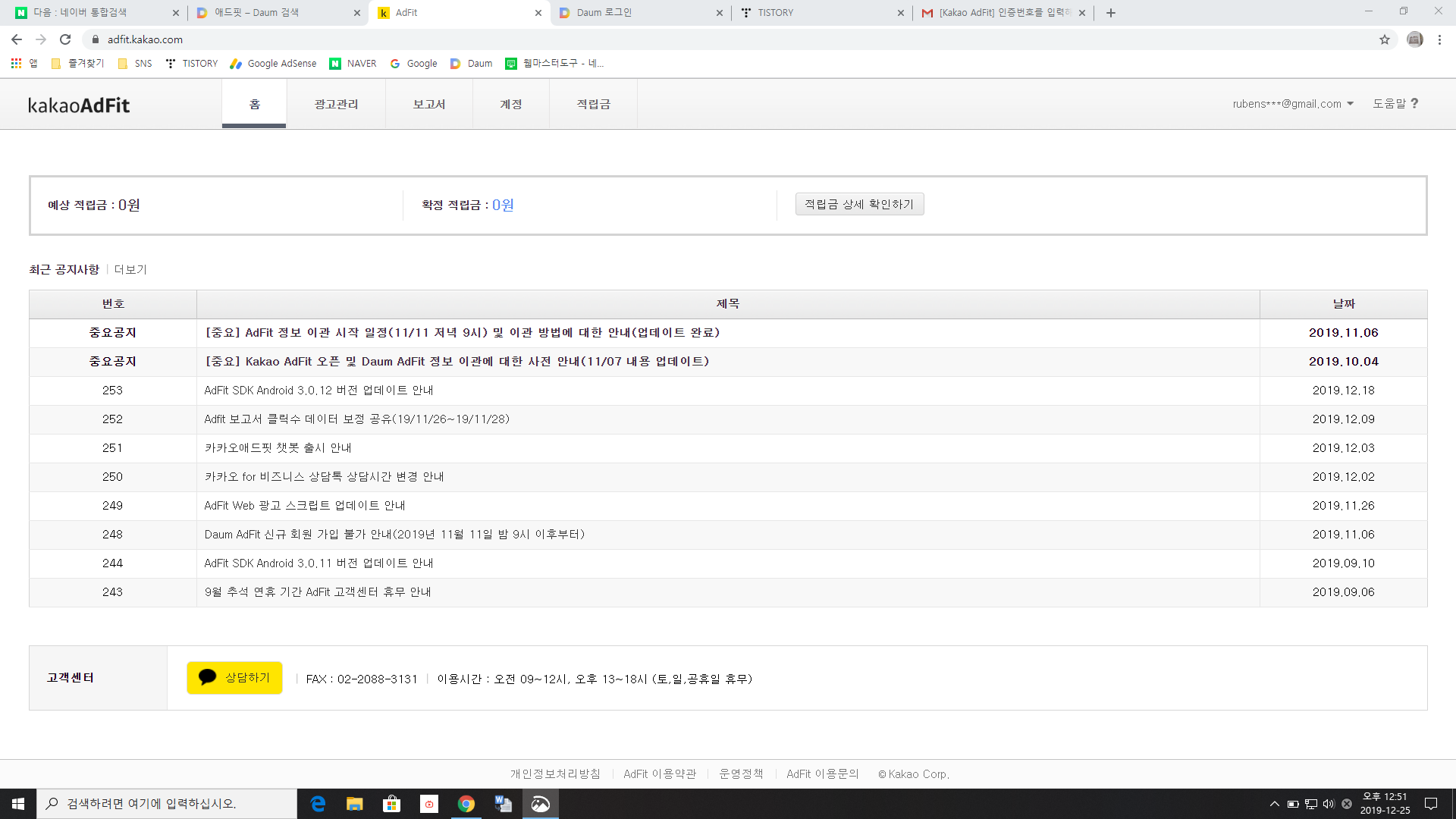The width and height of the screenshot is (1456, 819).
Task: Bookmark this page with star icon
Action: 1385,39
